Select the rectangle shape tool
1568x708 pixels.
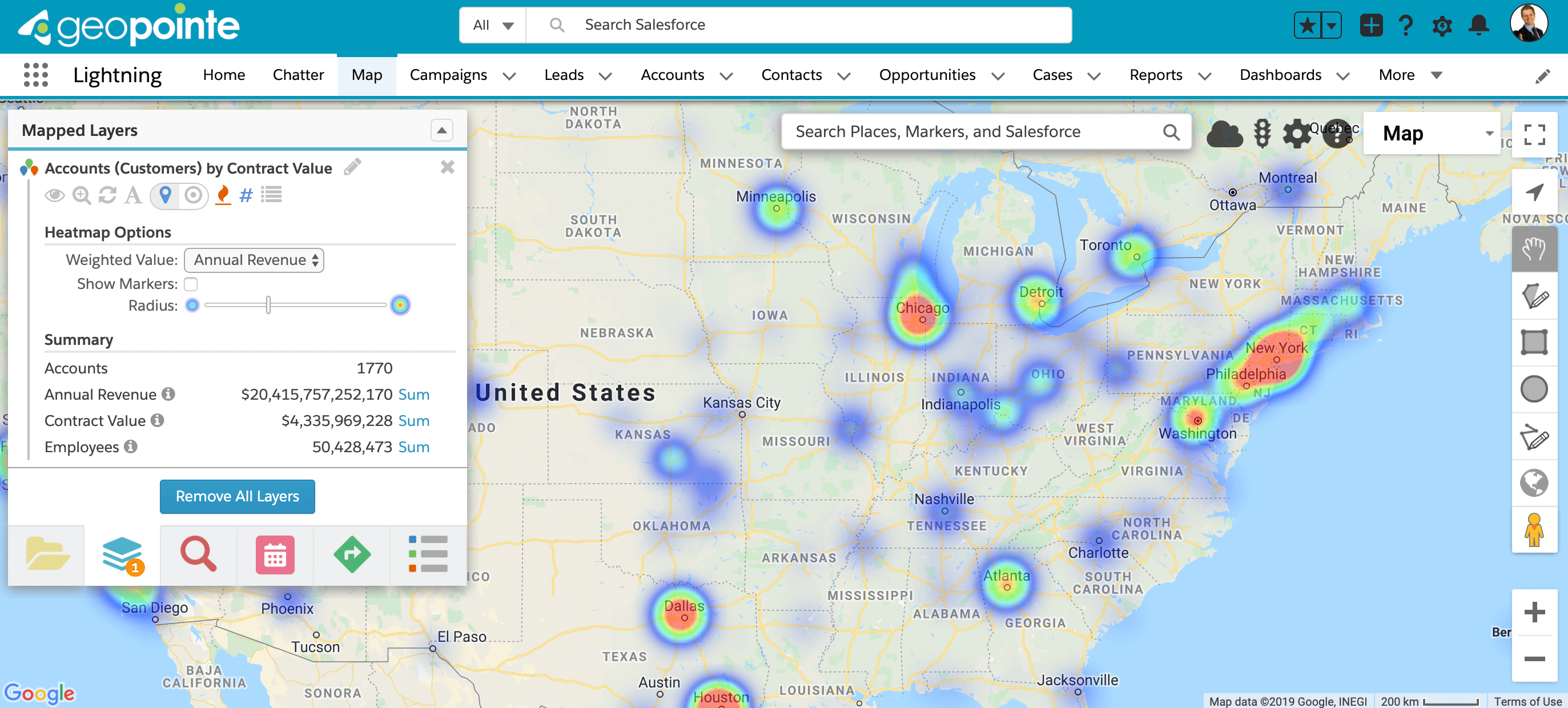click(1534, 341)
